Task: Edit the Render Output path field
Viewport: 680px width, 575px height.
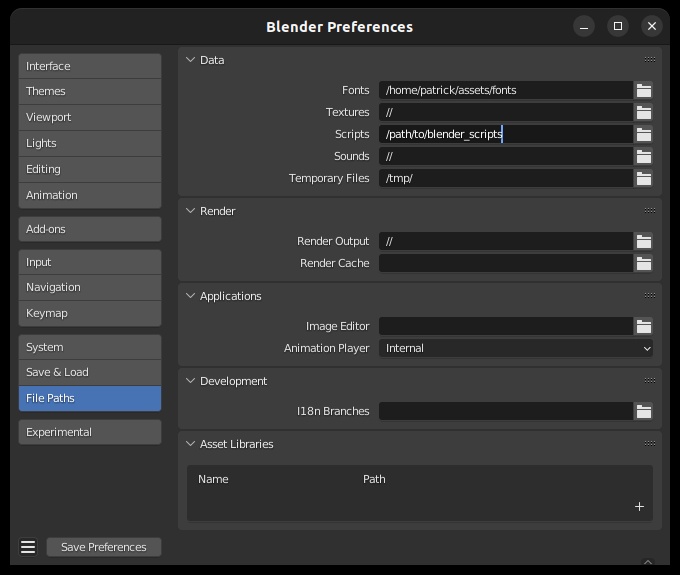Action: pyautogui.click(x=506, y=241)
